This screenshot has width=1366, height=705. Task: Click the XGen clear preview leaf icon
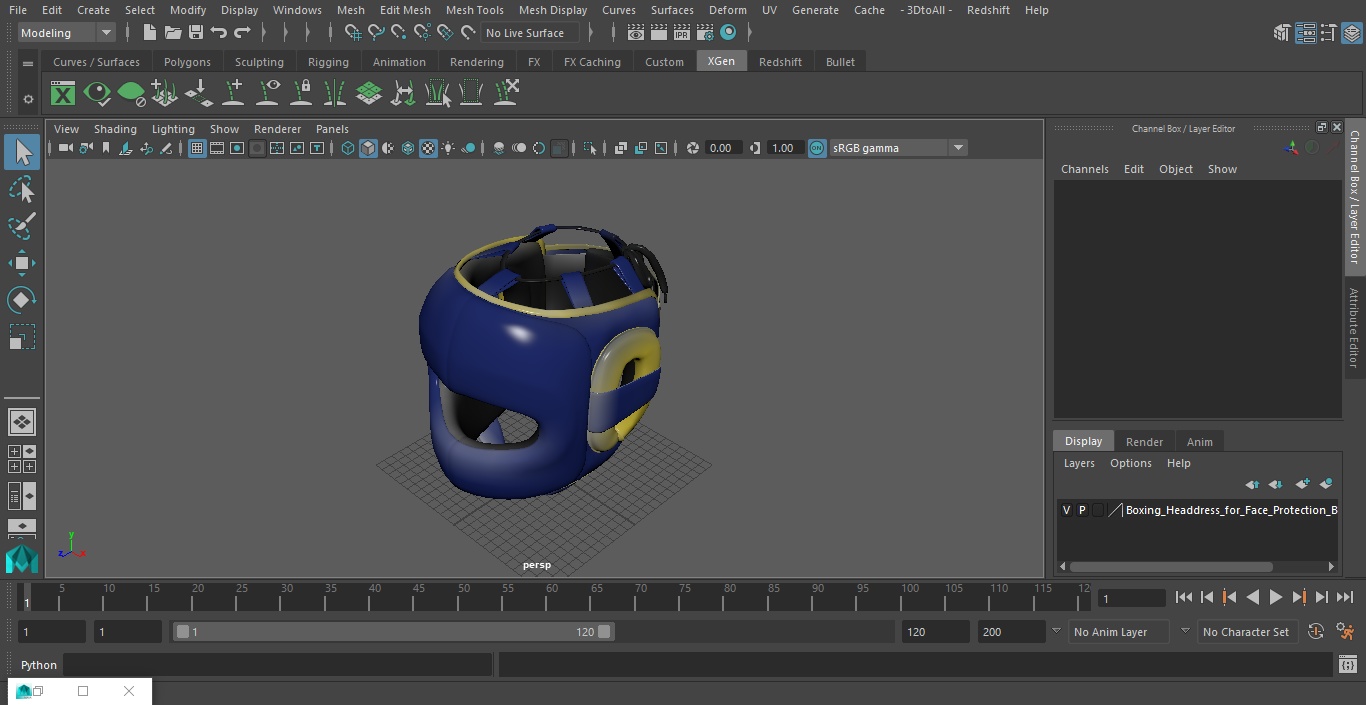coord(131,94)
